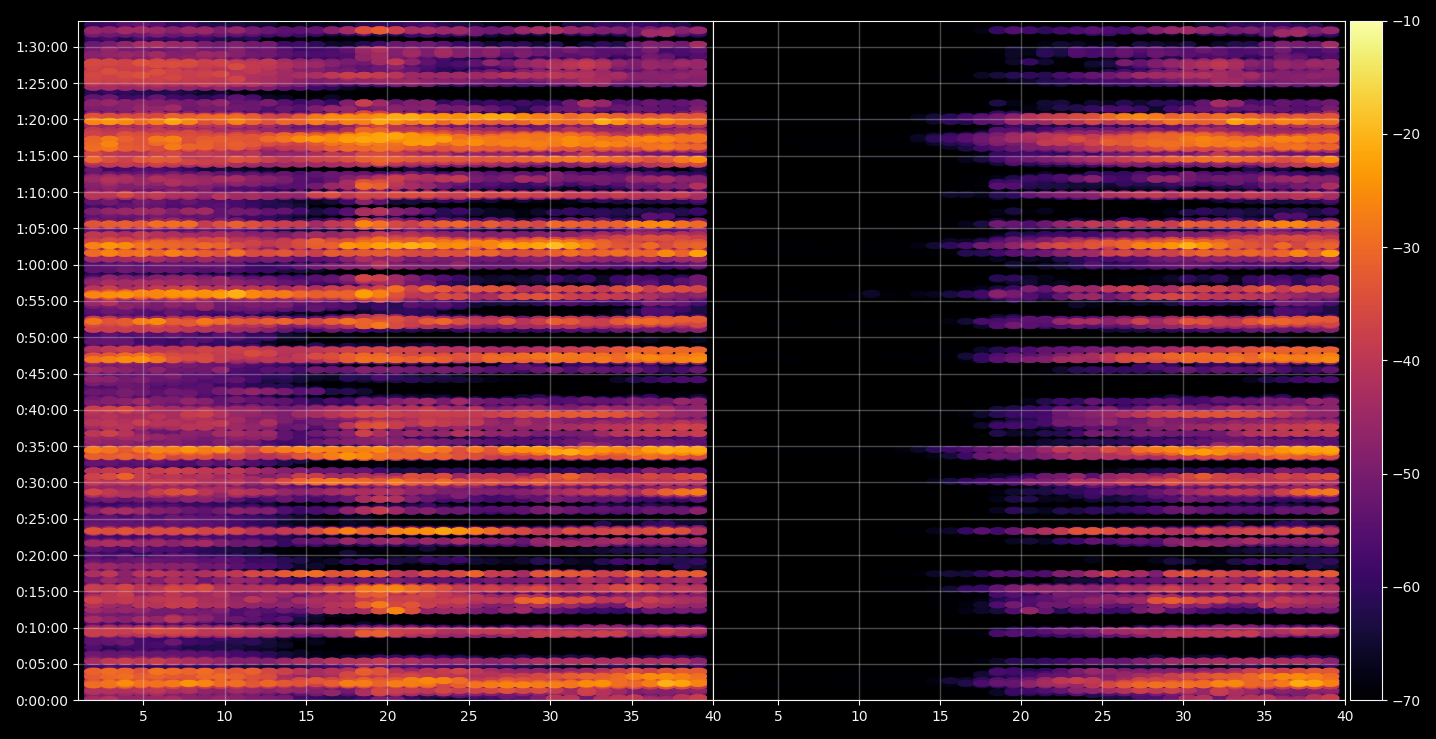The image size is (1436, 739).
Task: Click x-axis tick 25 of right spectrogram
Action: 1102,716
